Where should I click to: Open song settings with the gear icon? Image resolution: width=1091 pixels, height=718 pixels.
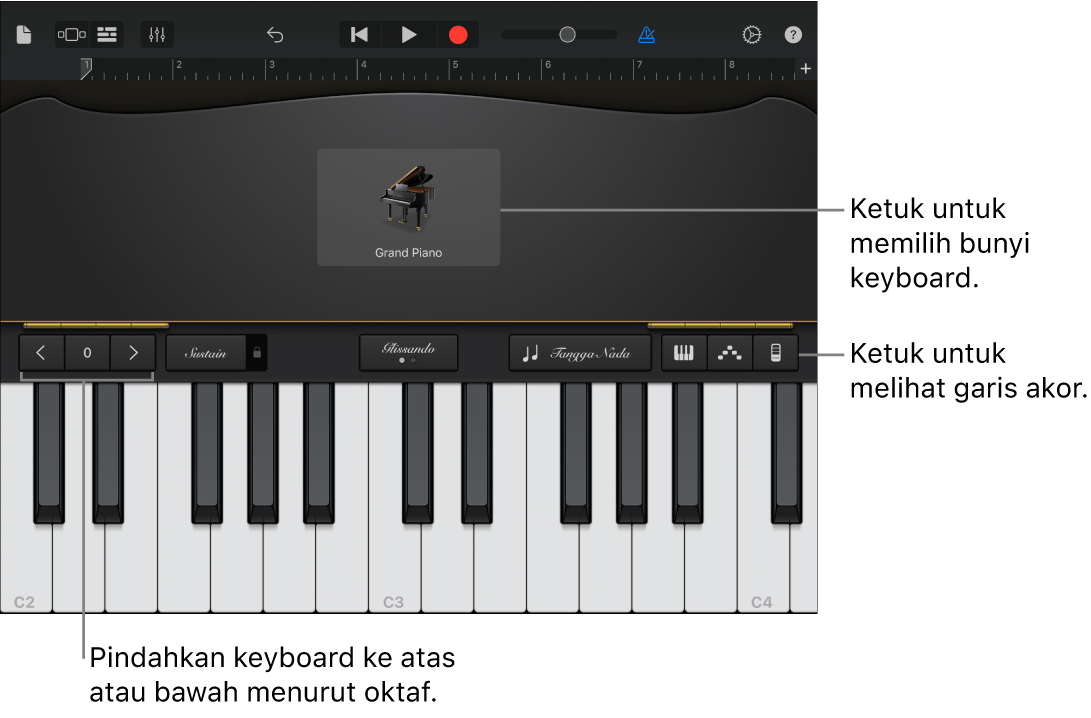click(x=752, y=34)
